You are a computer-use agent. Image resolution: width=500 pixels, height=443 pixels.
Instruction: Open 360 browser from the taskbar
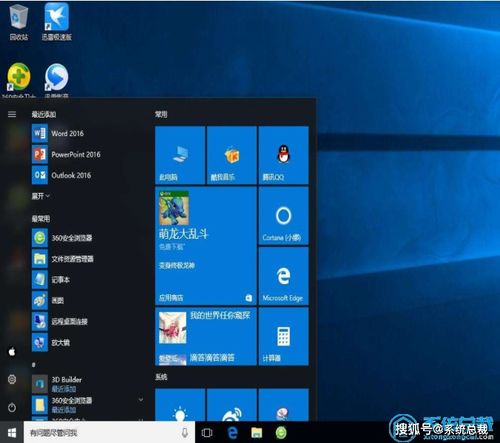pyautogui.click(x=281, y=433)
